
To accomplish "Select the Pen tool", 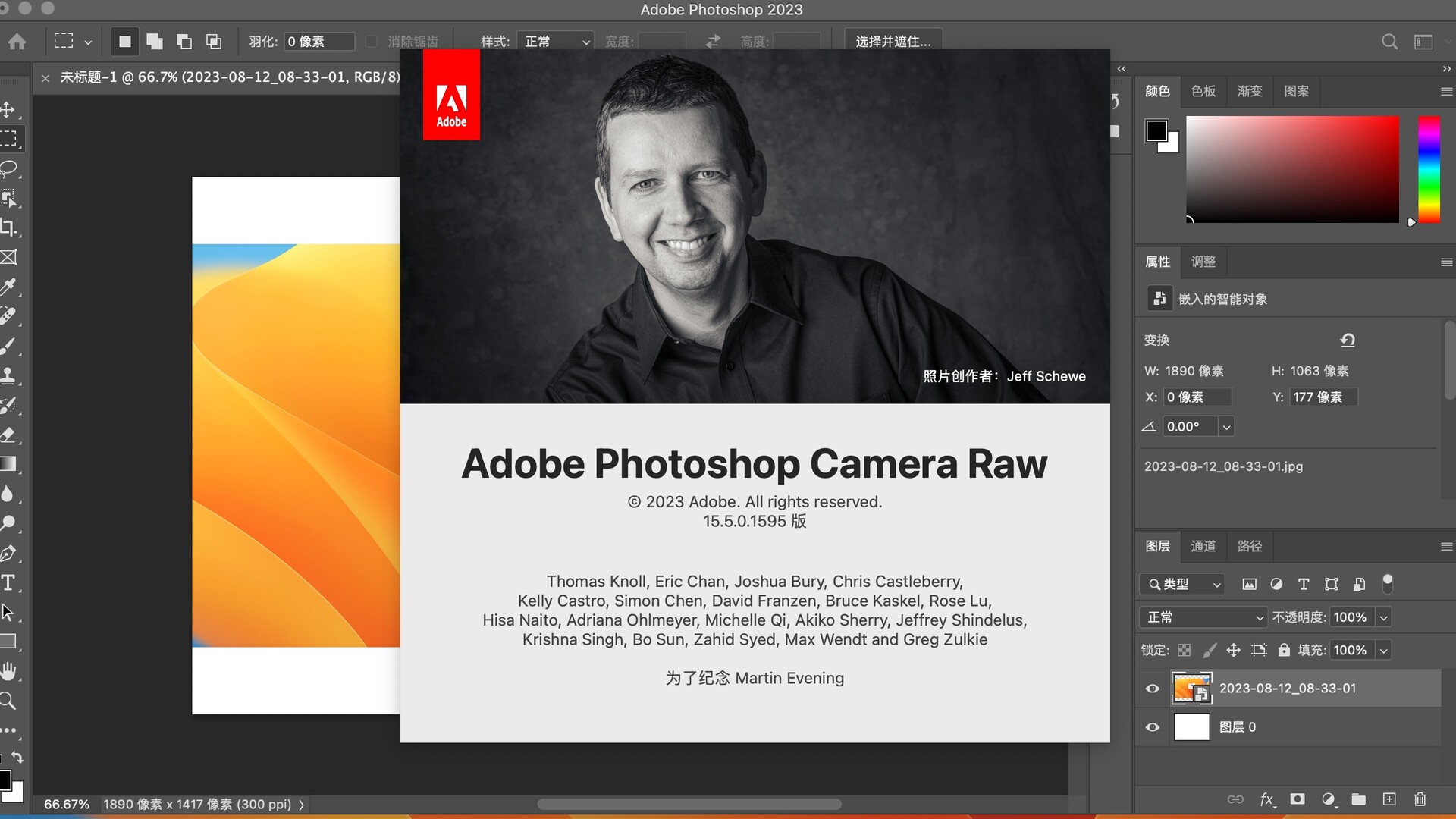I will [x=8, y=553].
